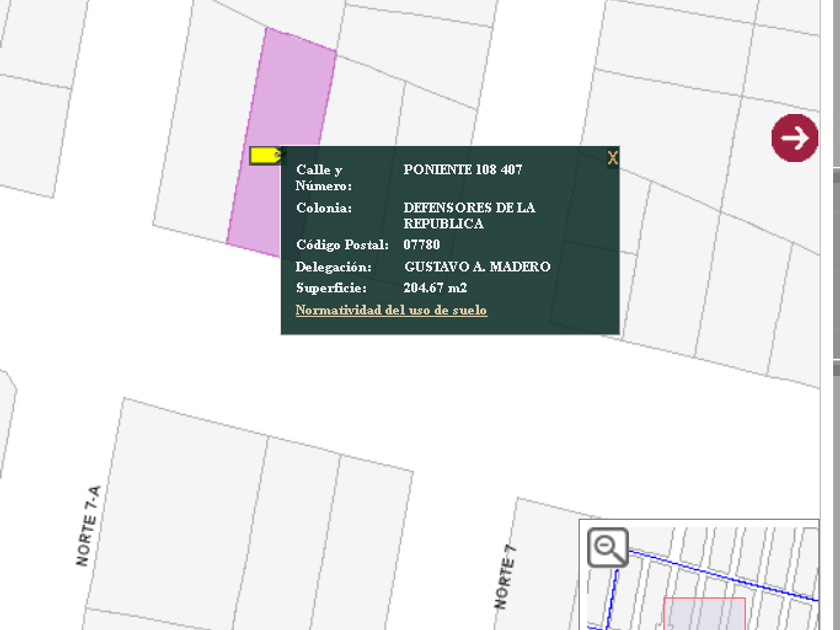Viewport: 840px width, 630px height.
Task: Select the parcel right of NORTE 7-A label
Action: click(190, 510)
